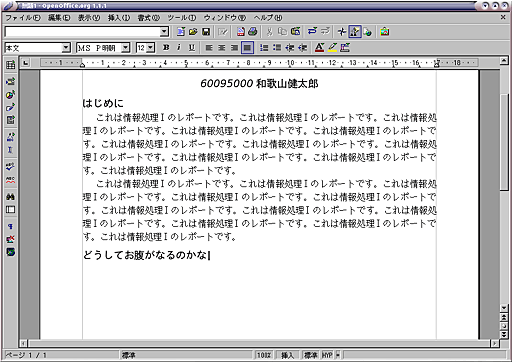Open the MS P明朝 font dropdown

(x=125, y=48)
